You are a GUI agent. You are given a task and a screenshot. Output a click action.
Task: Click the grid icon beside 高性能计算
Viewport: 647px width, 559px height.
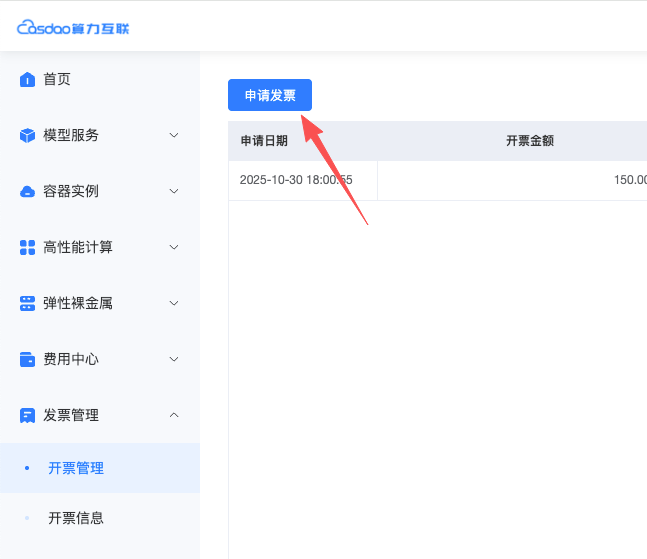[x=27, y=248]
